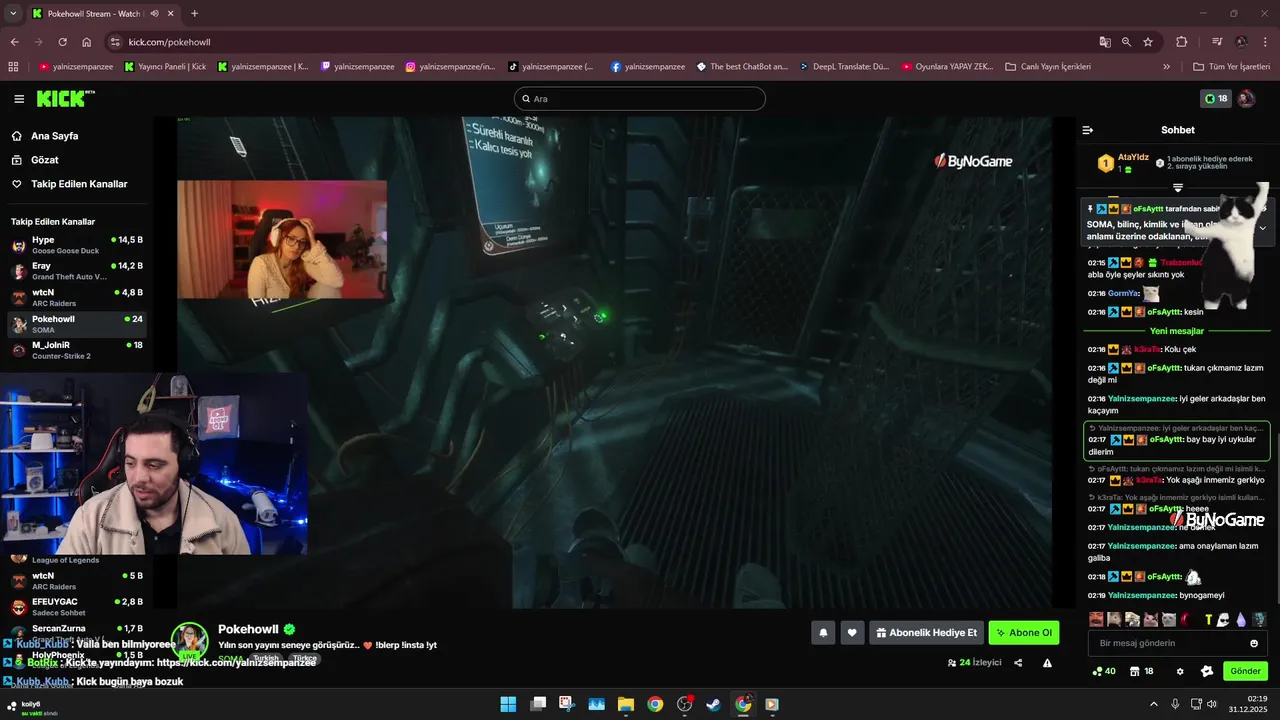Open the shop icon showing 18
This screenshot has height=720, width=1280.
(x=1142, y=671)
